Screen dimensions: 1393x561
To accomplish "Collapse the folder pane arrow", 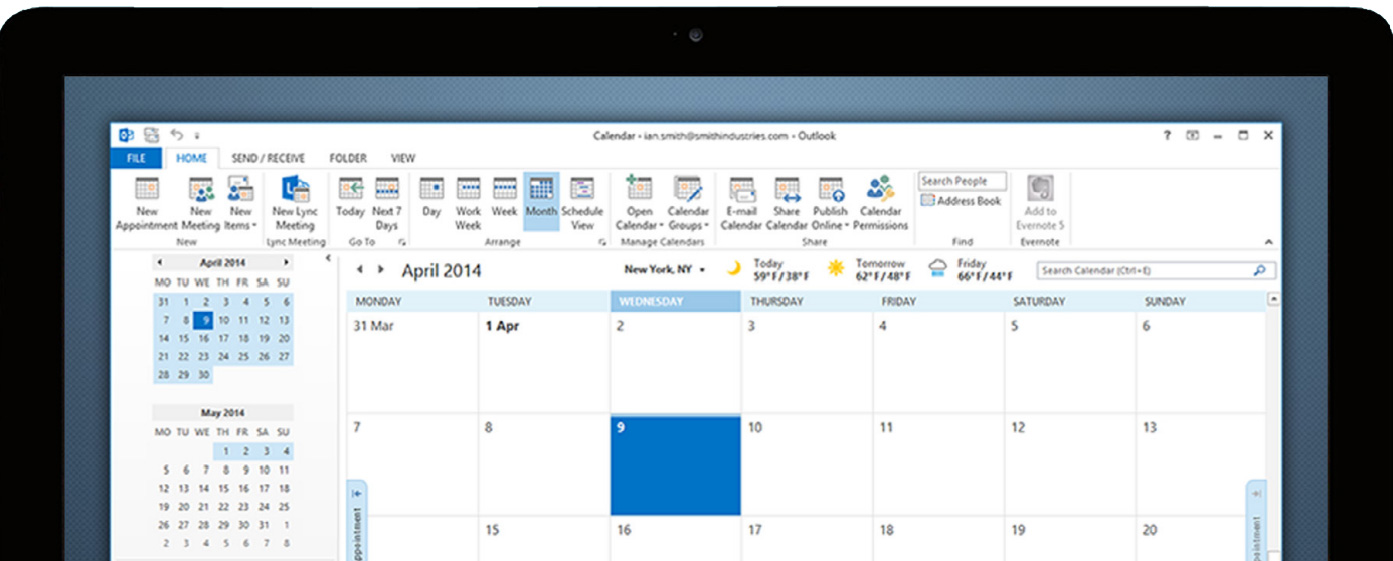I will click(x=328, y=258).
